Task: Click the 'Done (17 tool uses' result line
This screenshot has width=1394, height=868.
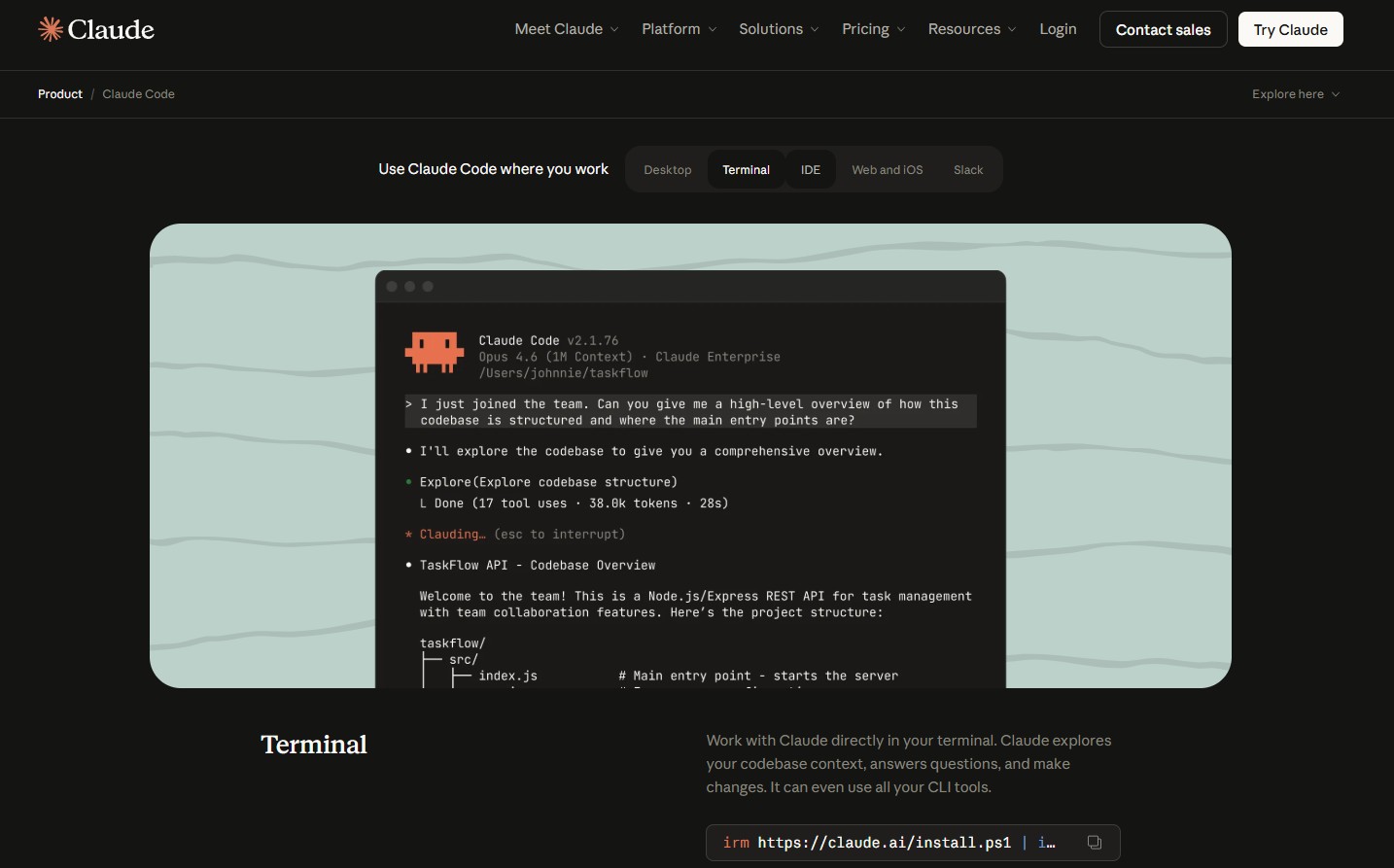Action: pos(574,503)
